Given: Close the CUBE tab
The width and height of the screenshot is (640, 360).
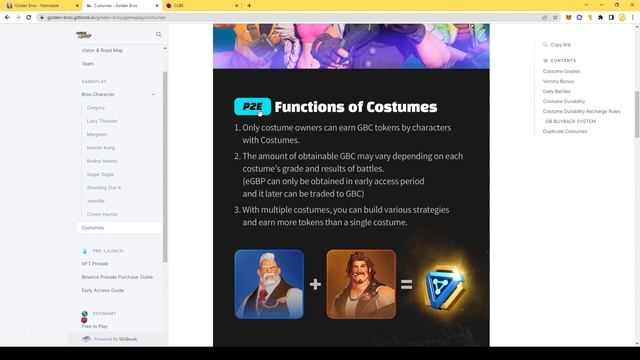Looking at the screenshot, I should pyautogui.click(x=236, y=6).
